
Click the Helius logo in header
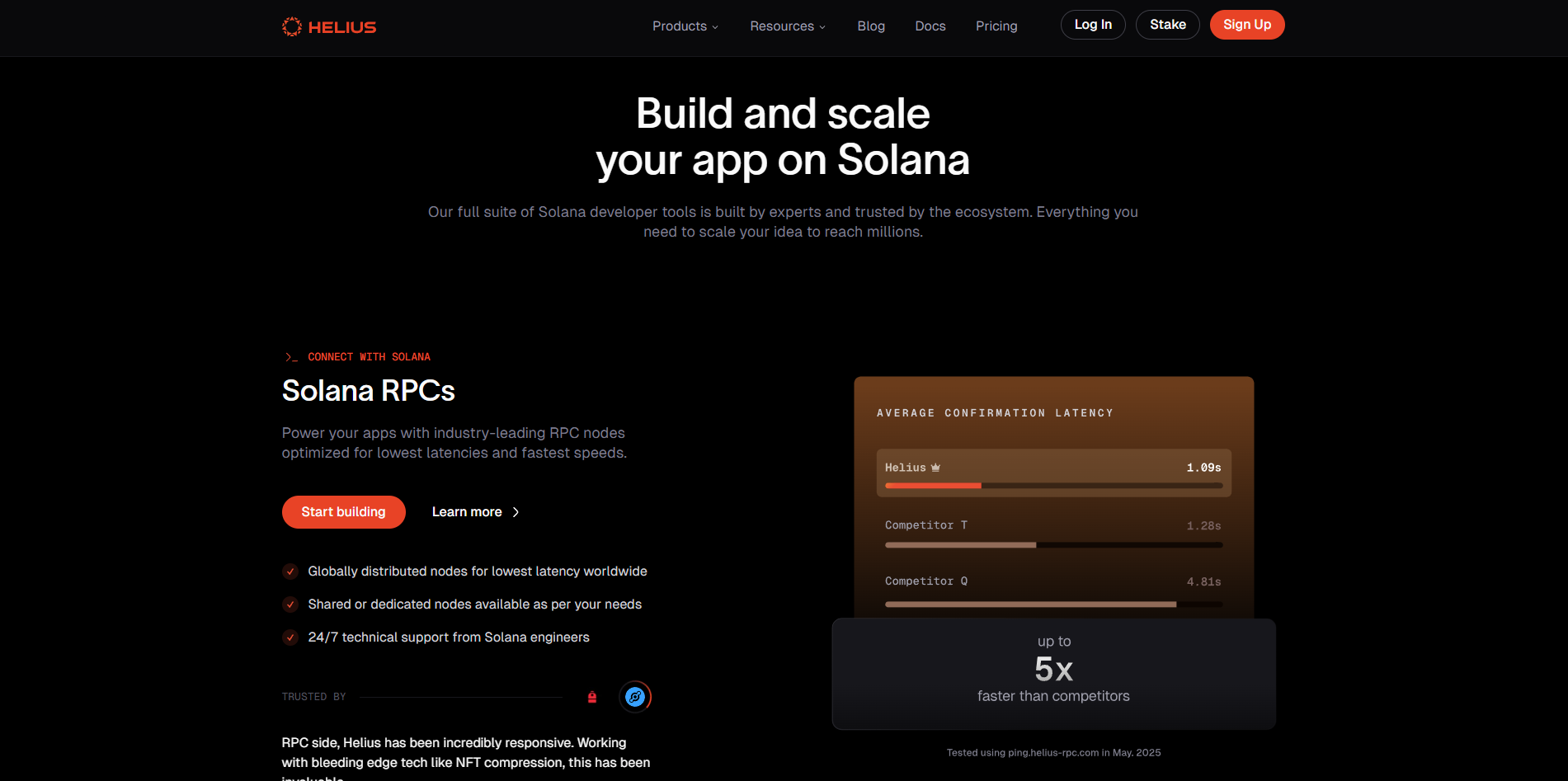pyautogui.click(x=329, y=27)
